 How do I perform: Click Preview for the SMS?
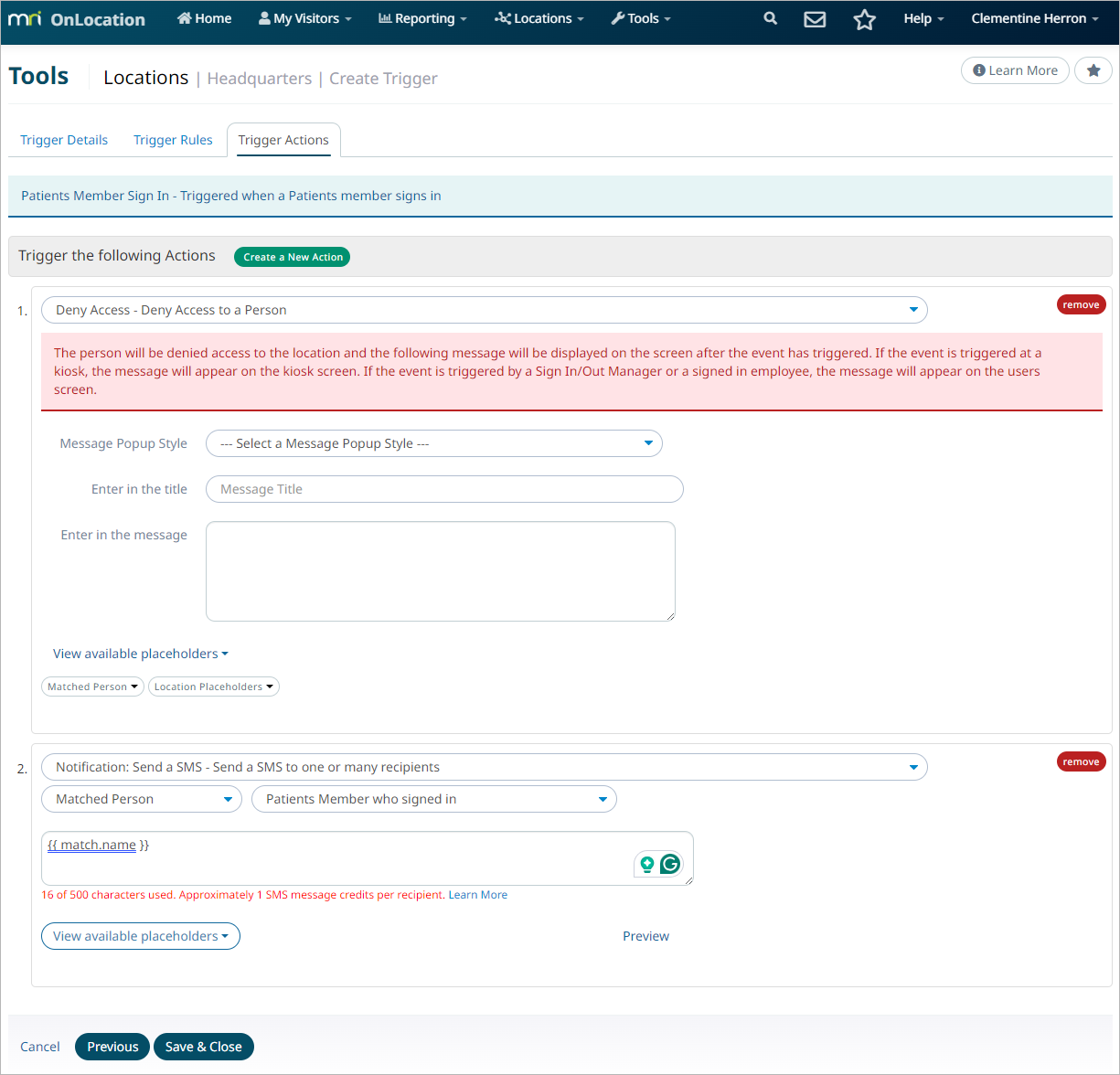click(x=645, y=936)
